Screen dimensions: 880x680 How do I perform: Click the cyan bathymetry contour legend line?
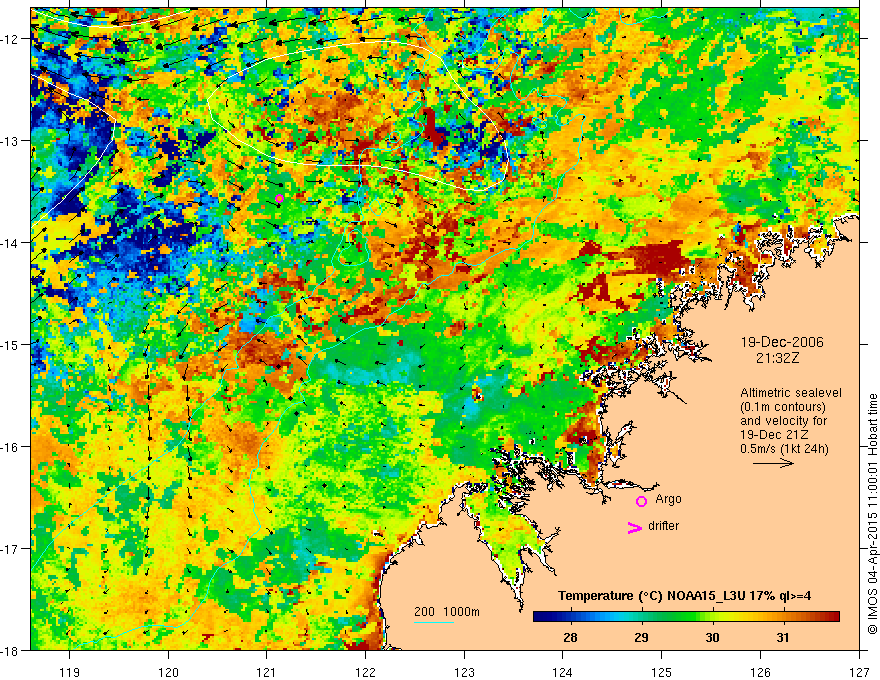point(434,622)
